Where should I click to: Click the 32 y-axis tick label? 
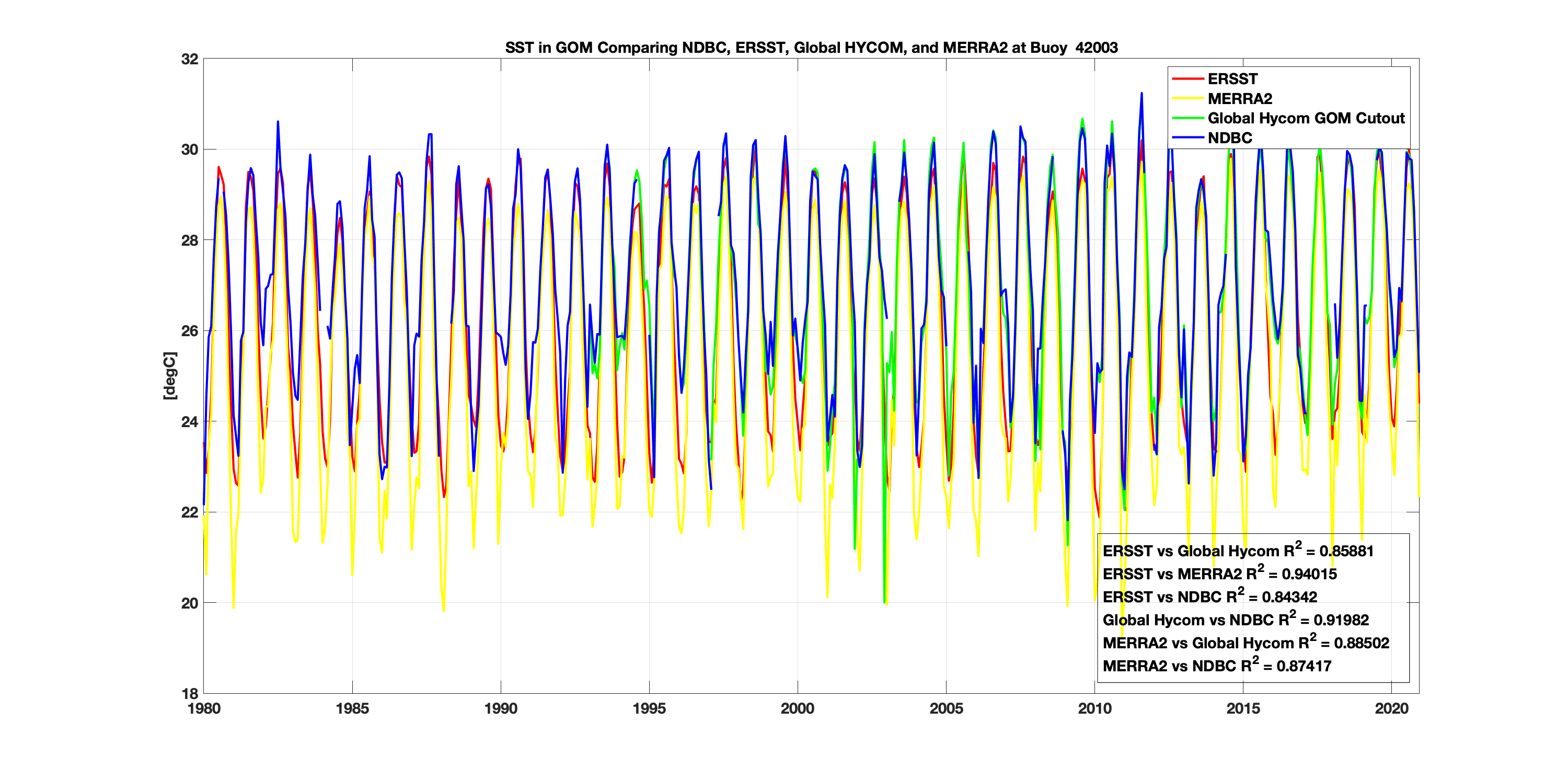190,59
